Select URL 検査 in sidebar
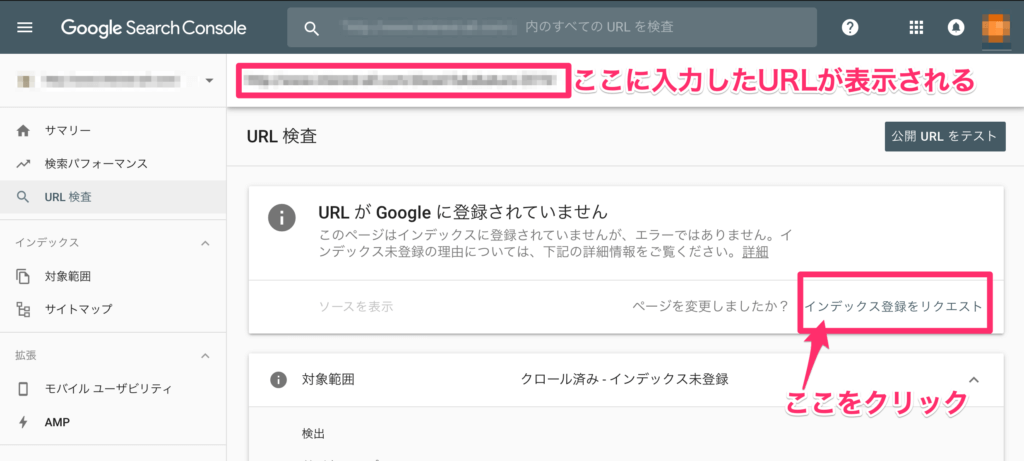 pos(113,197)
